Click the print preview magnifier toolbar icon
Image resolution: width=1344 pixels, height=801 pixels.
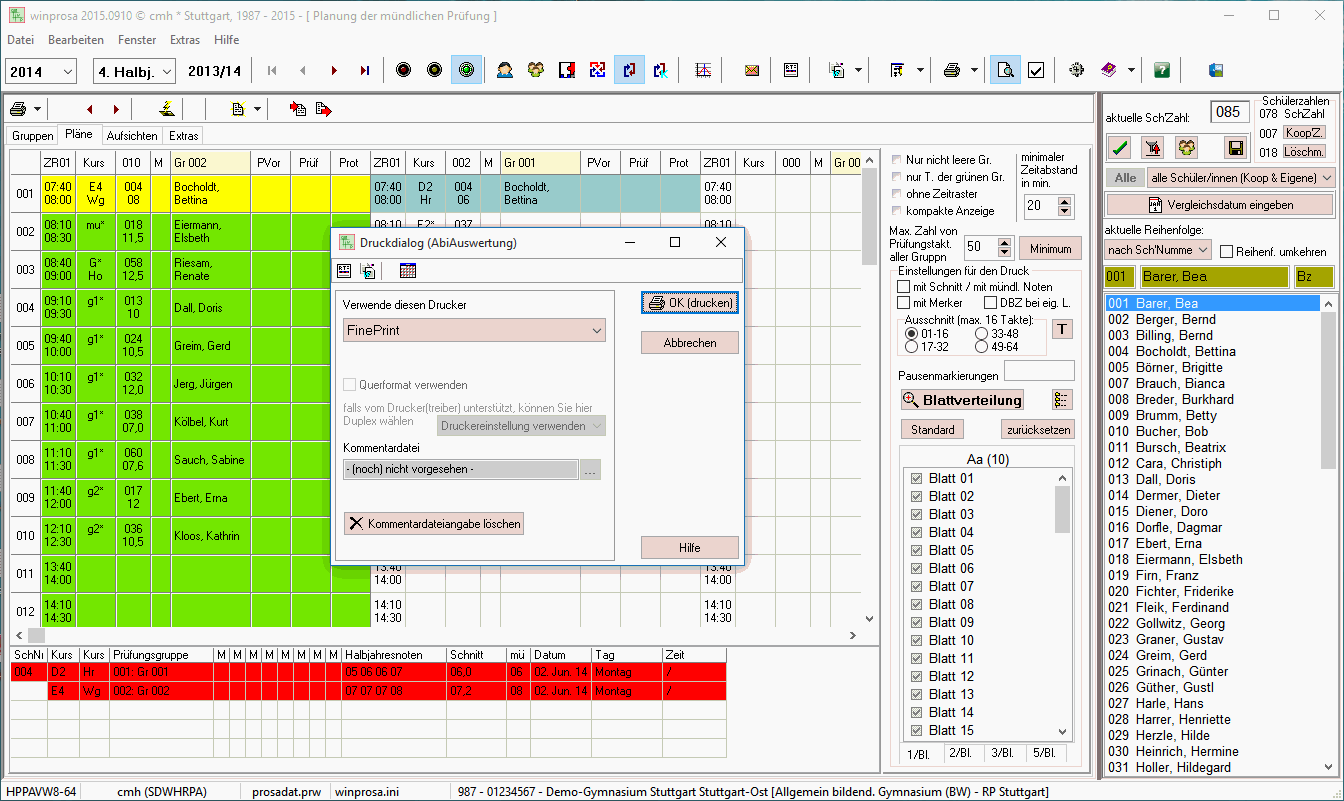[x=1005, y=70]
